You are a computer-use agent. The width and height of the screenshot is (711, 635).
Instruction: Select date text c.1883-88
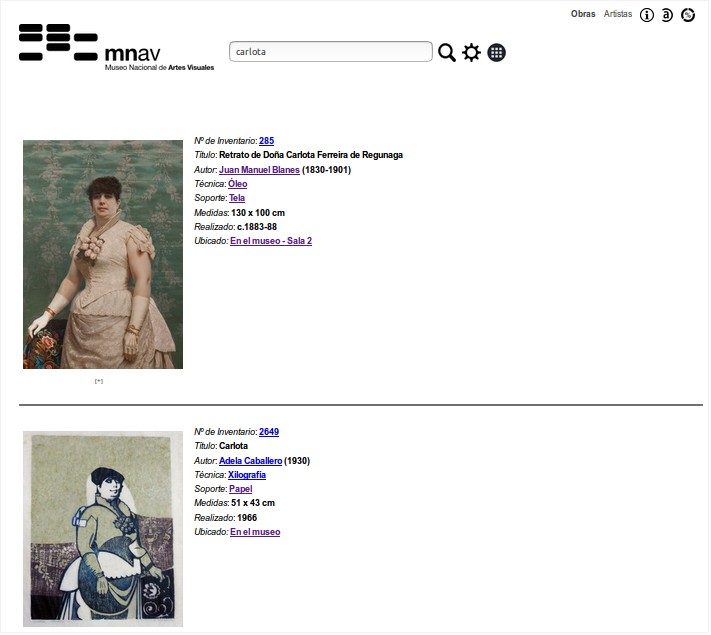pos(257,227)
